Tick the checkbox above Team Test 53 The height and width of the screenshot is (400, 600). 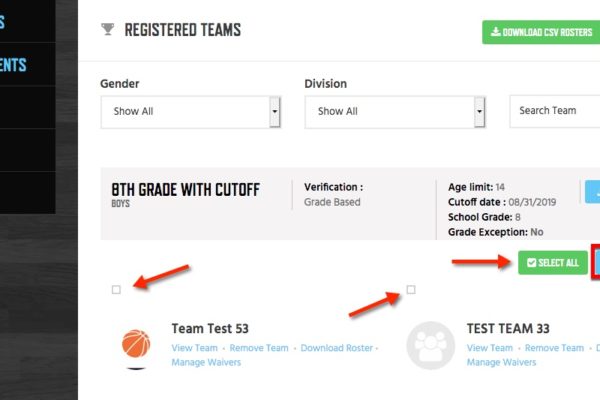(116, 290)
